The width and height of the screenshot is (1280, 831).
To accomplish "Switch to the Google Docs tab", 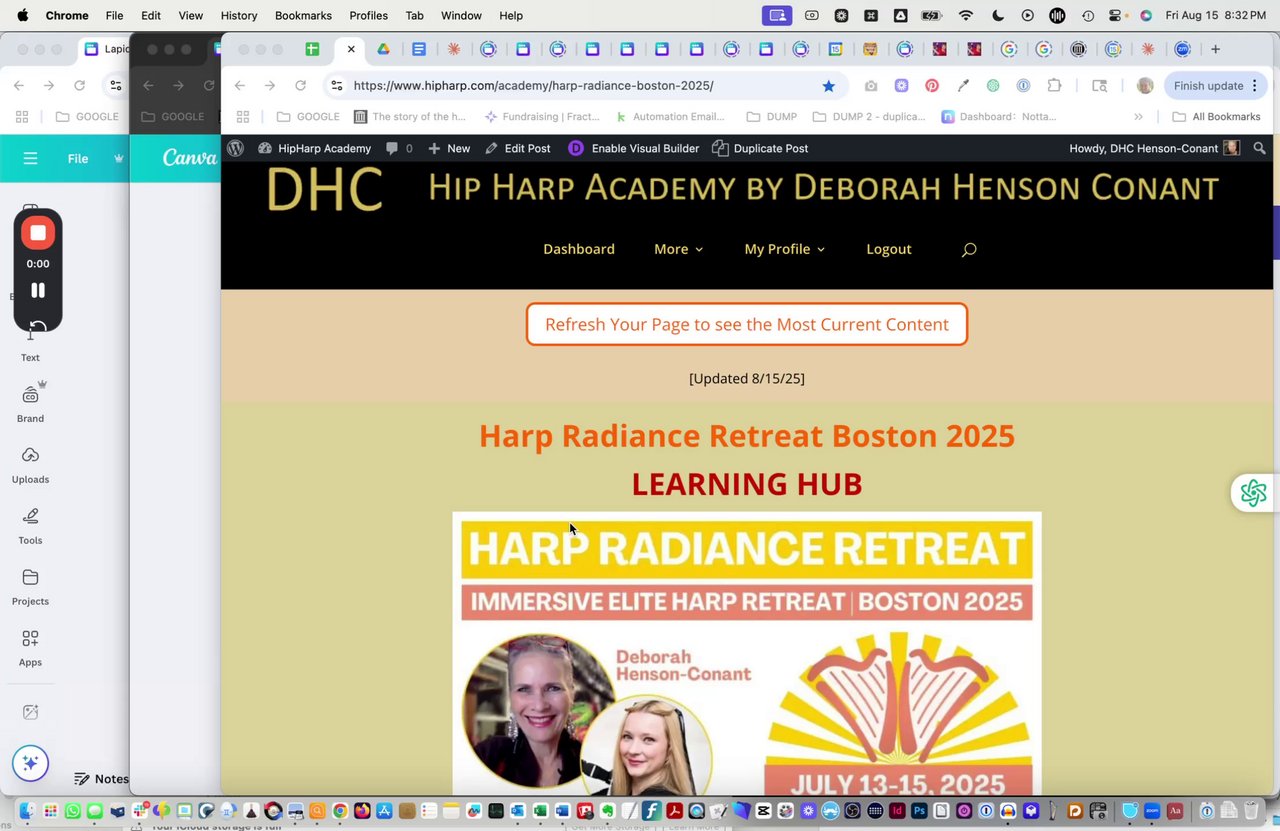I will coord(419,49).
